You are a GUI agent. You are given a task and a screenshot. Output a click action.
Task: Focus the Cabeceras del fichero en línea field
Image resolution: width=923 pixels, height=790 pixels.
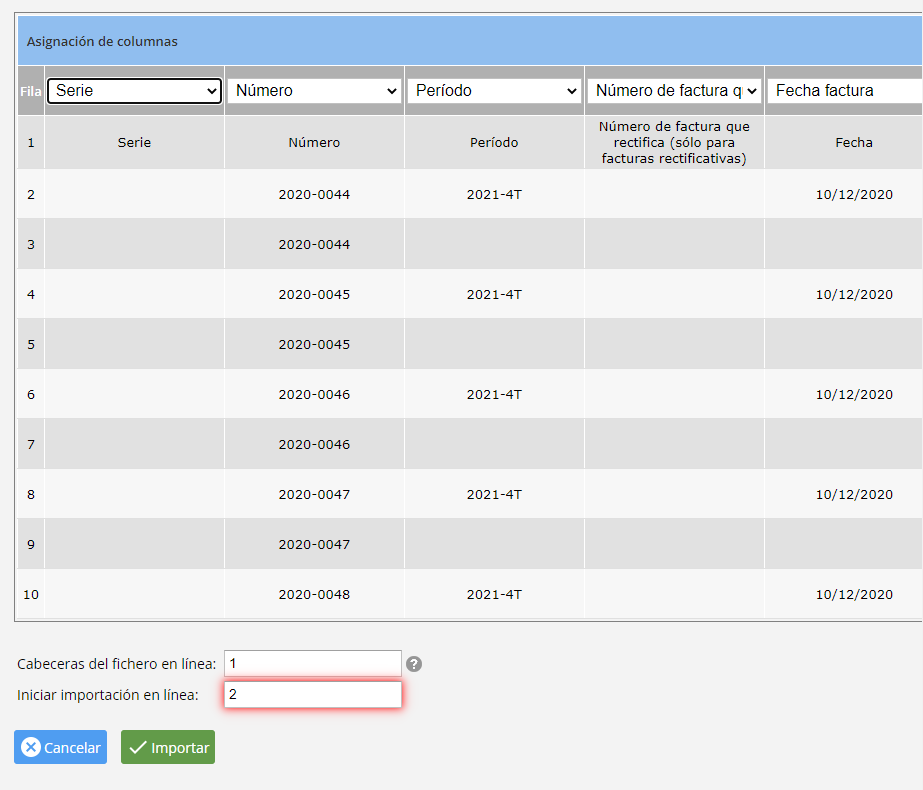(313, 663)
